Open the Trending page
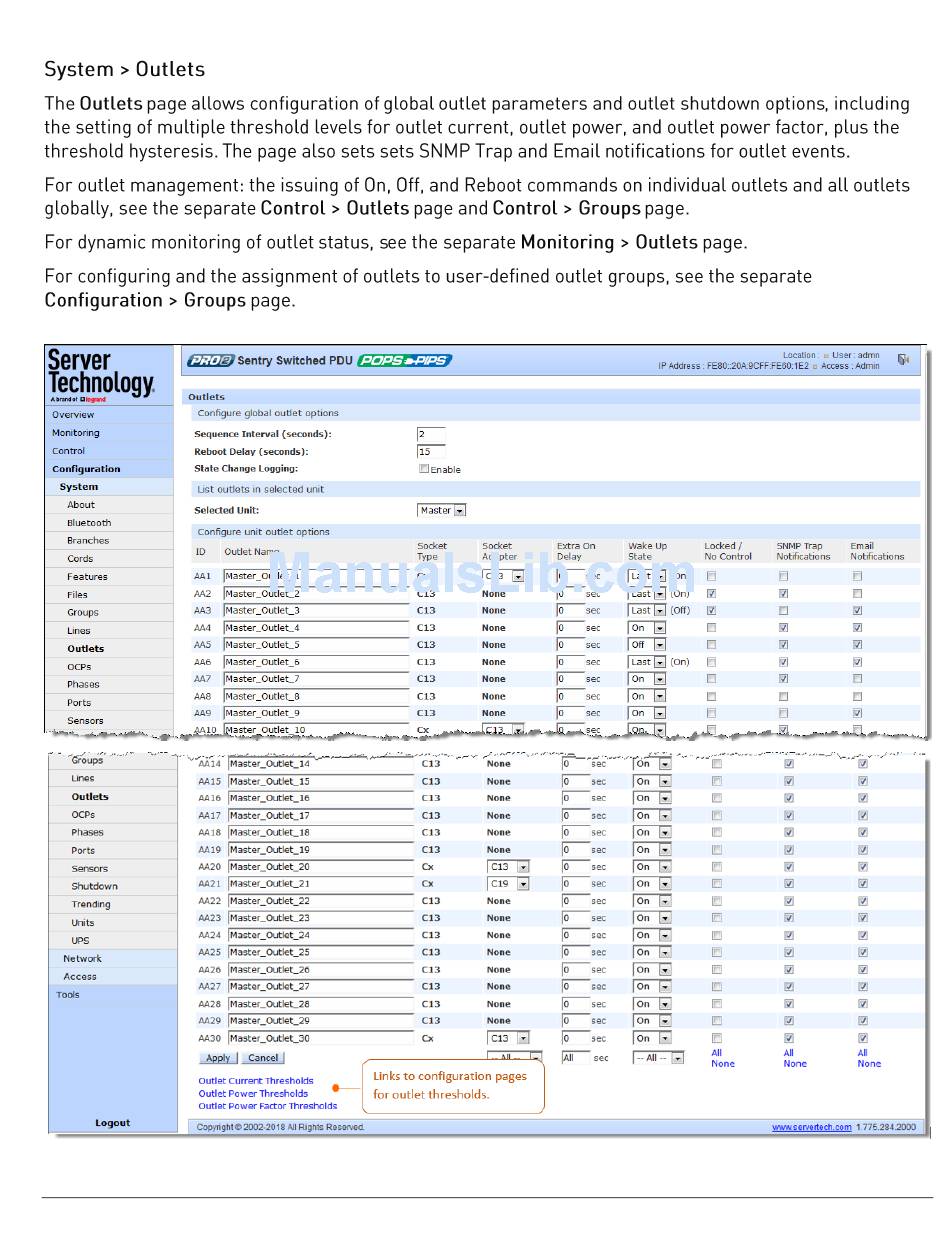 coord(91,904)
